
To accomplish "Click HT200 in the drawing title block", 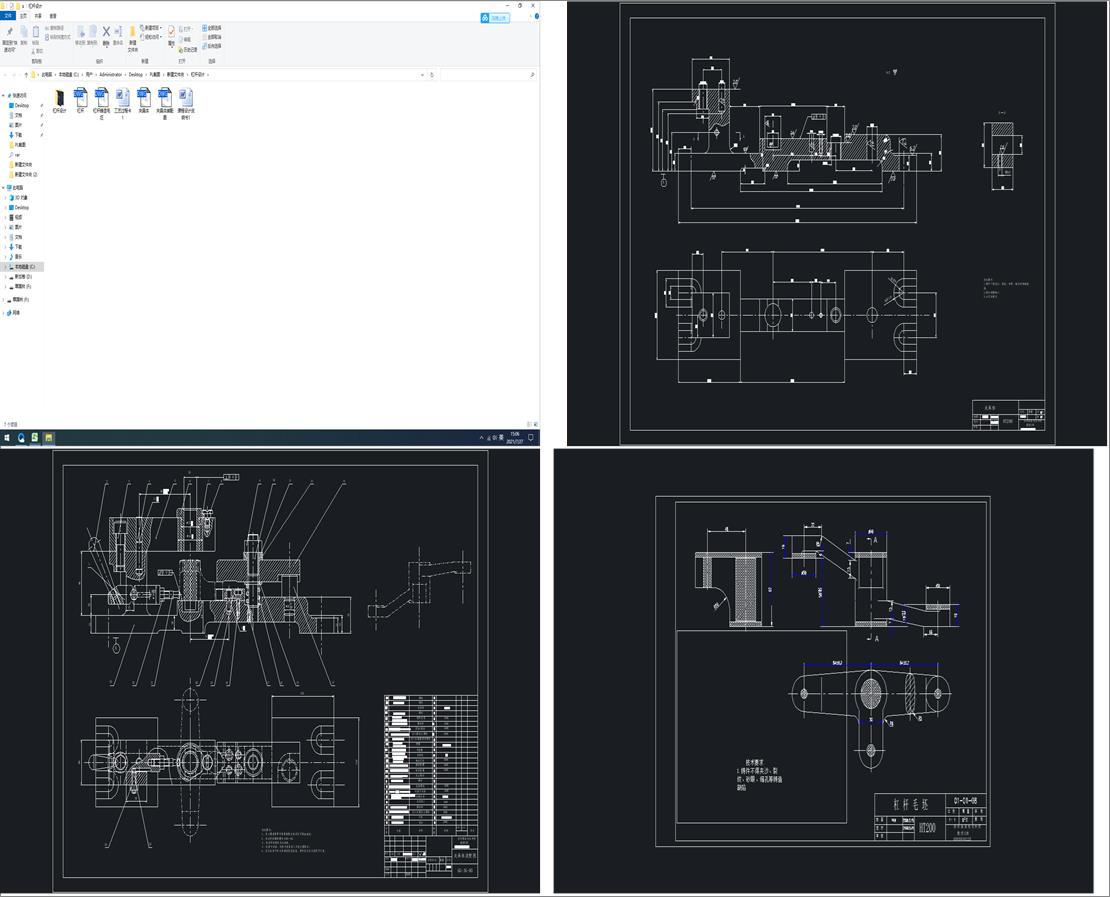I will coord(927,828).
